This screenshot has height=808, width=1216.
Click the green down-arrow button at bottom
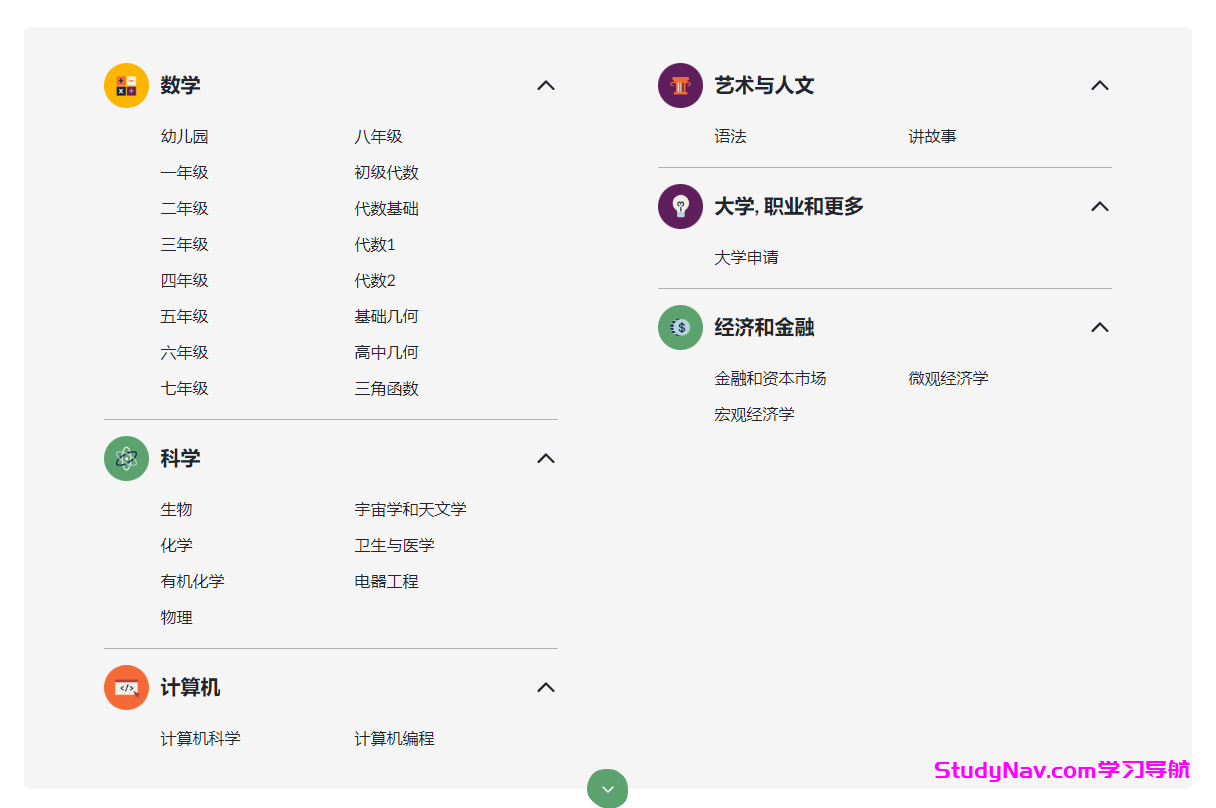pos(607,789)
